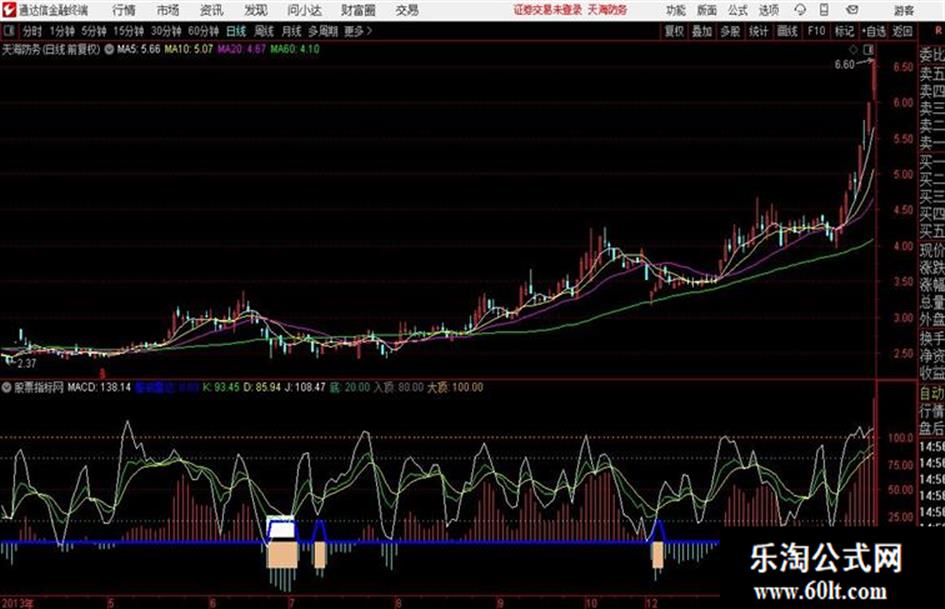
Task: Click the 叠加 overlay button
Action: (x=702, y=31)
